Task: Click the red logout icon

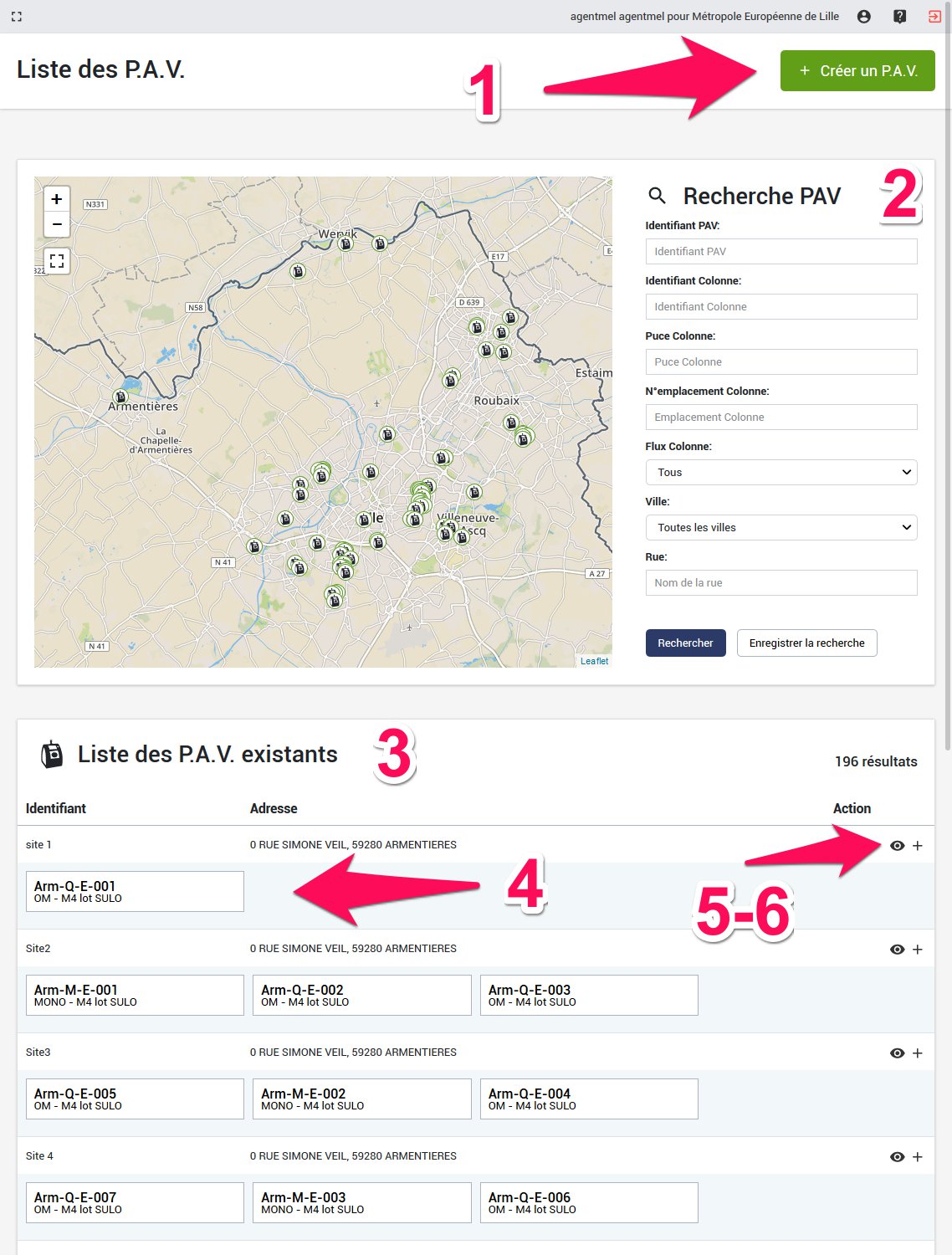Action: [936, 16]
